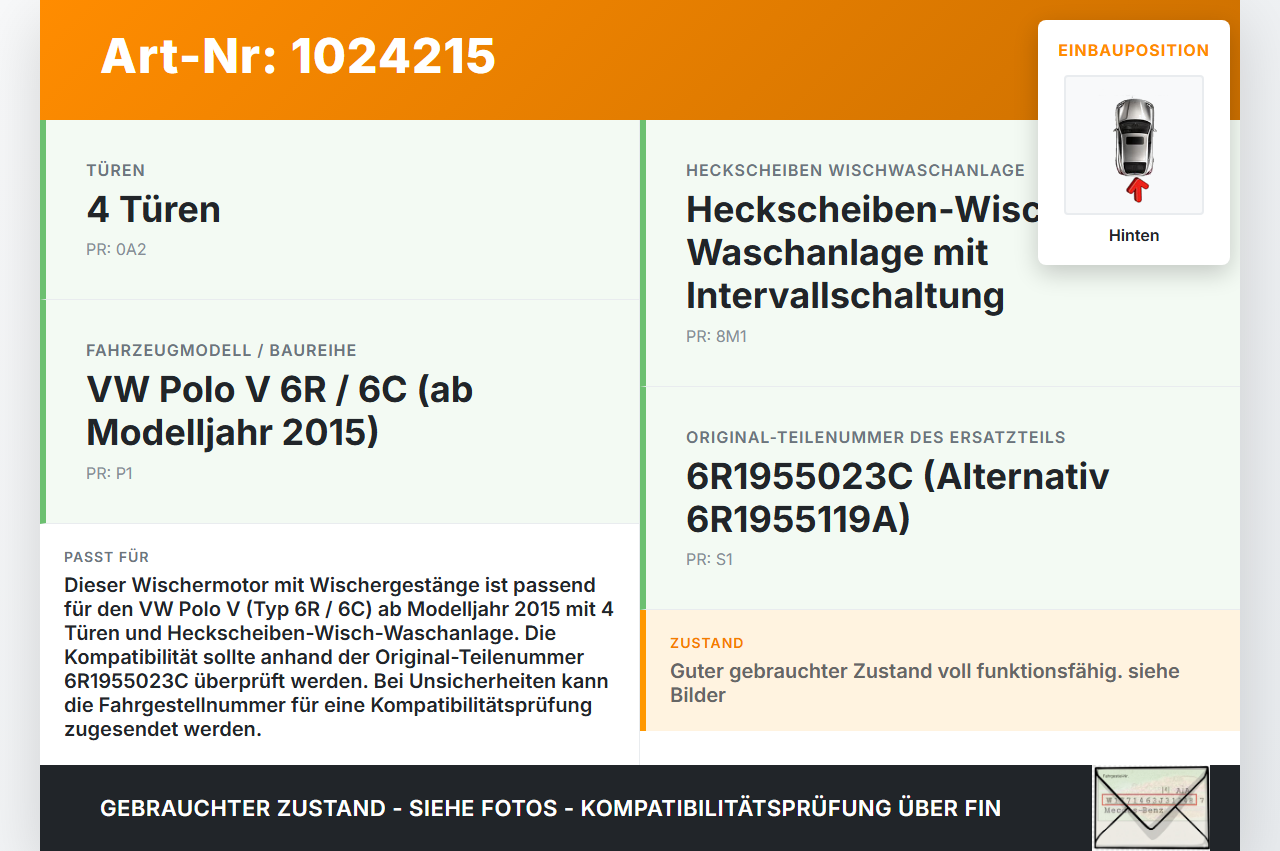
Task: Enable the 4 Türen option
Action: [155, 210]
